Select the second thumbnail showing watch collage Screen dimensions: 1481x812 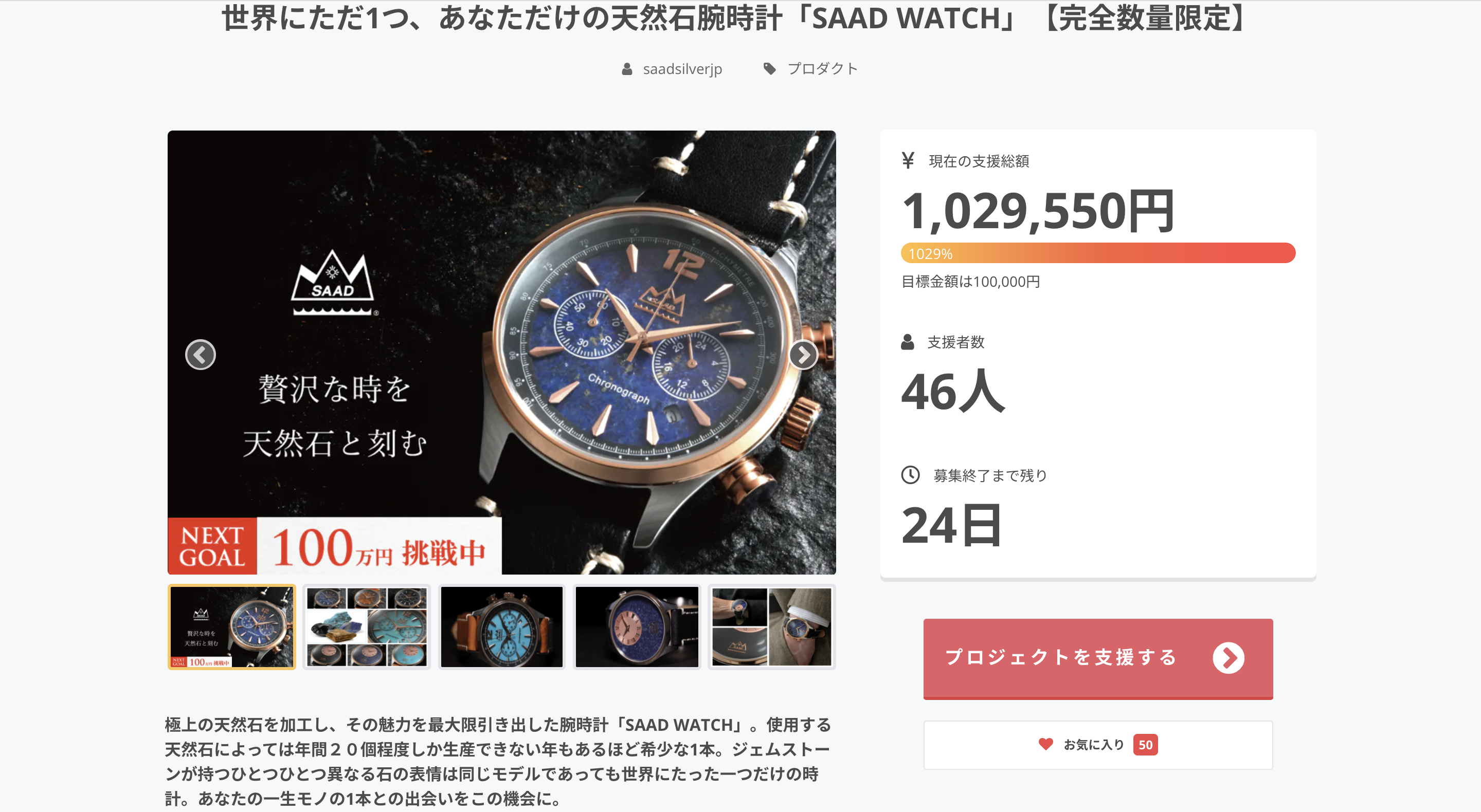click(x=367, y=627)
